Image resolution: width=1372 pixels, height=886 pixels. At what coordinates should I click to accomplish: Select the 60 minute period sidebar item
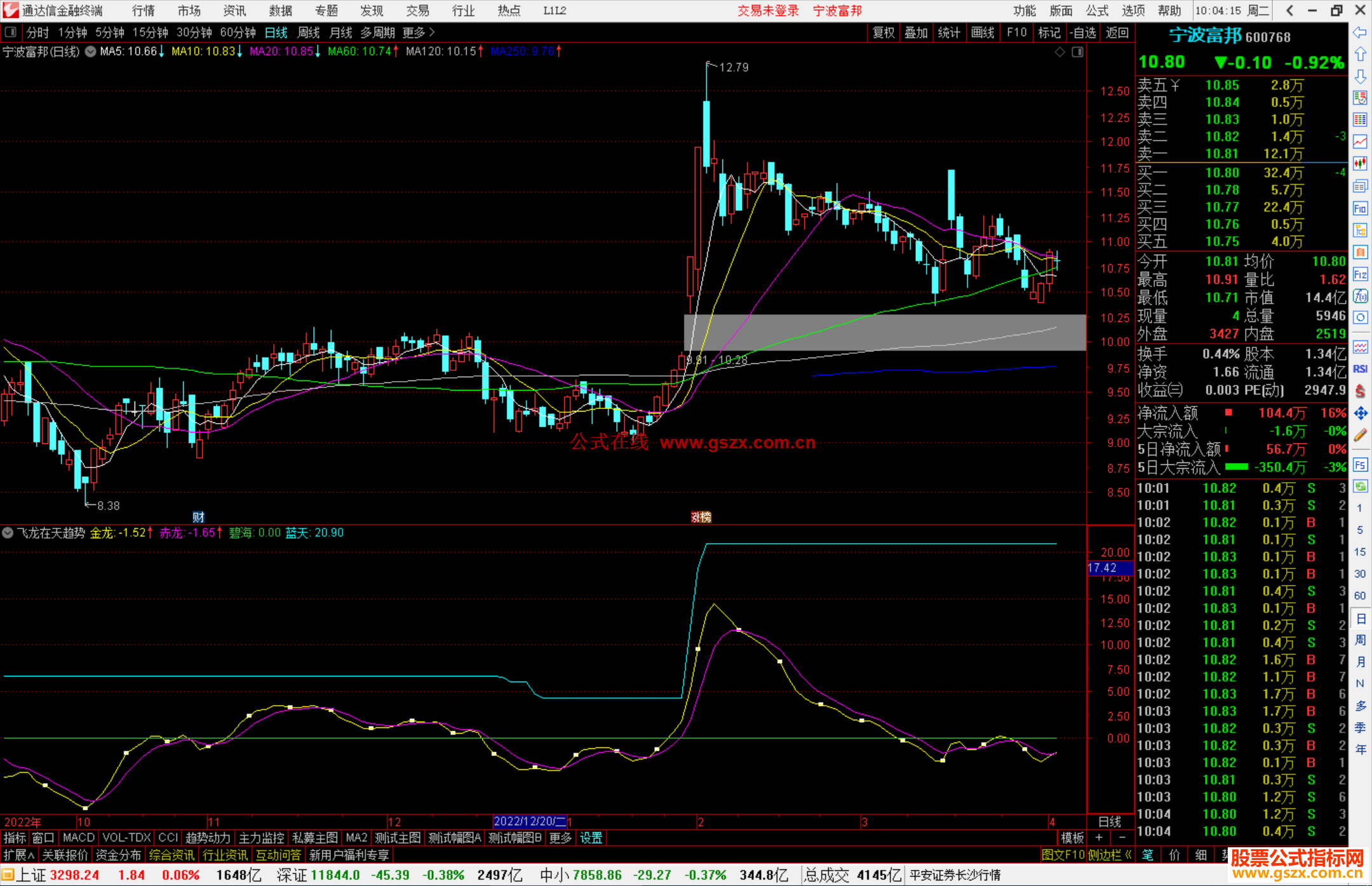[1360, 596]
